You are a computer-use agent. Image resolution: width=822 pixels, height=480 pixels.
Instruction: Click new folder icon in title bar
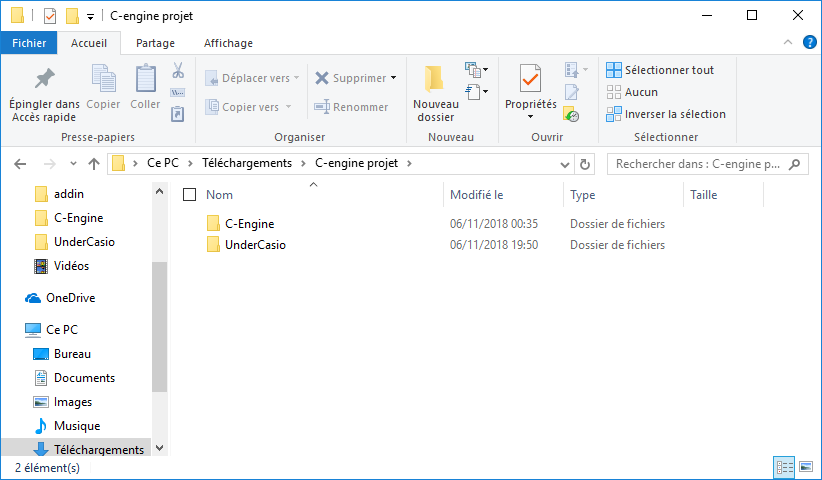pos(72,16)
